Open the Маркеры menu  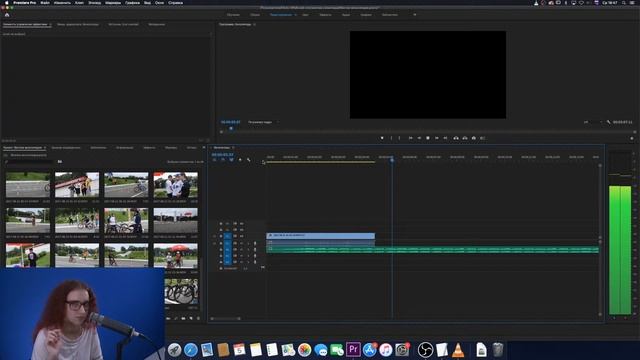coord(113,3)
